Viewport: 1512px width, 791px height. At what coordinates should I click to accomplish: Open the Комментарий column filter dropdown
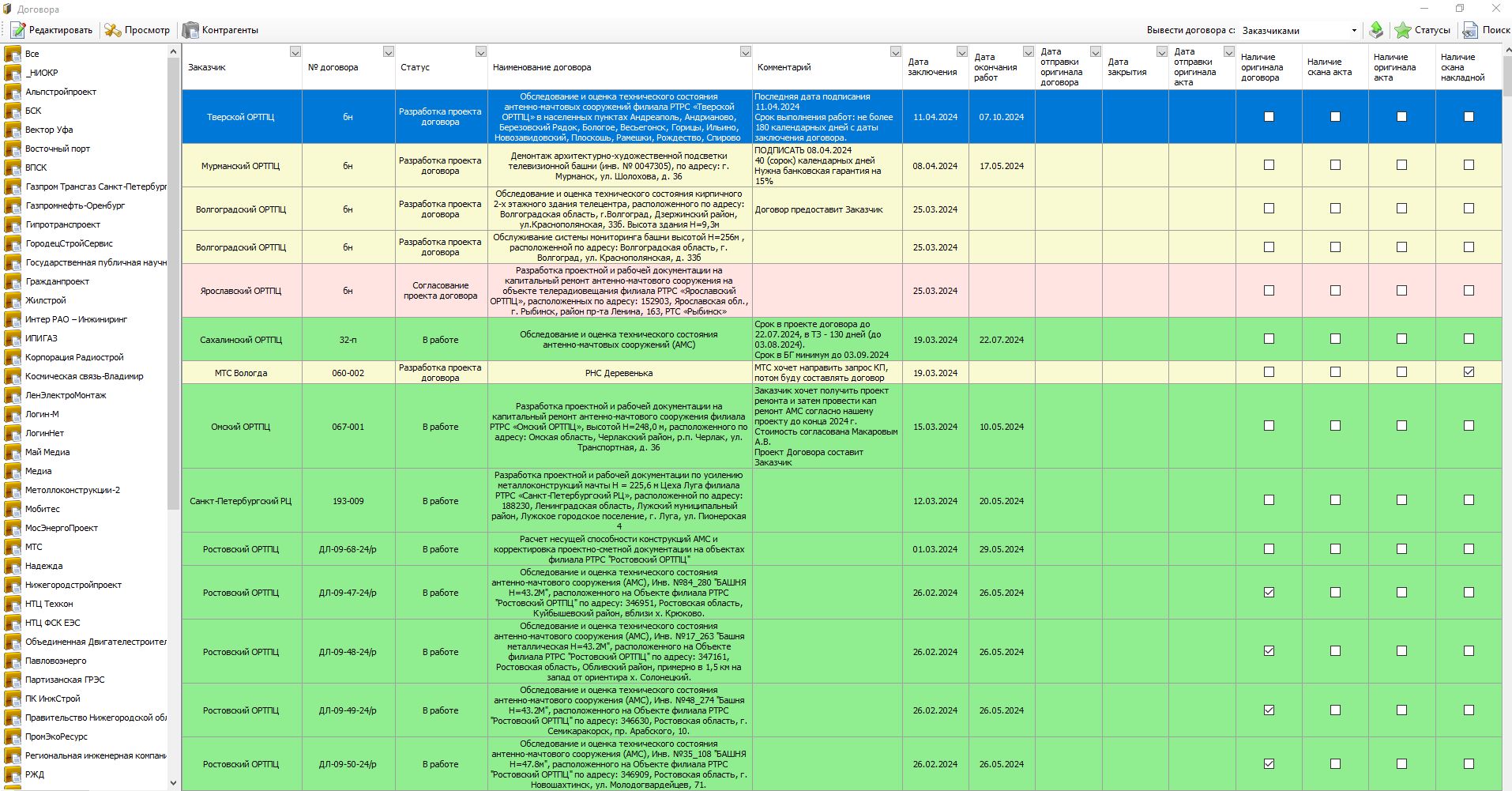click(x=896, y=51)
